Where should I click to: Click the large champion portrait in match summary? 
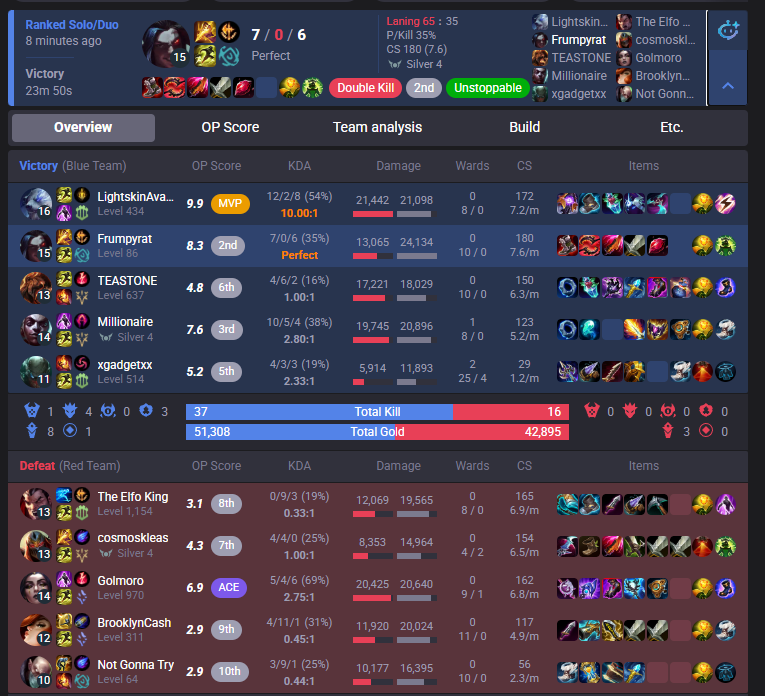166,44
